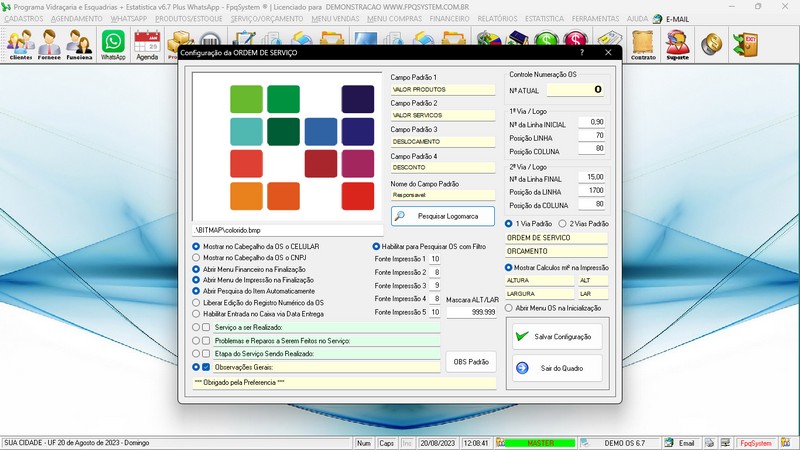Screen dimensions: 800x450
Task: Select Mostrar no Cabeçalho da OS o CELULAR
Action: [196, 246]
